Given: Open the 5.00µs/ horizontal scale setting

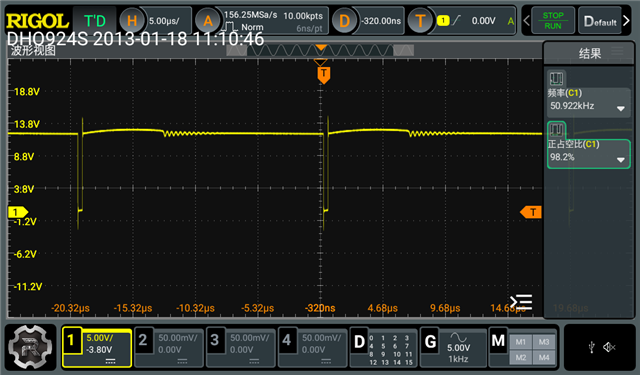Looking at the screenshot, I should (164, 21).
